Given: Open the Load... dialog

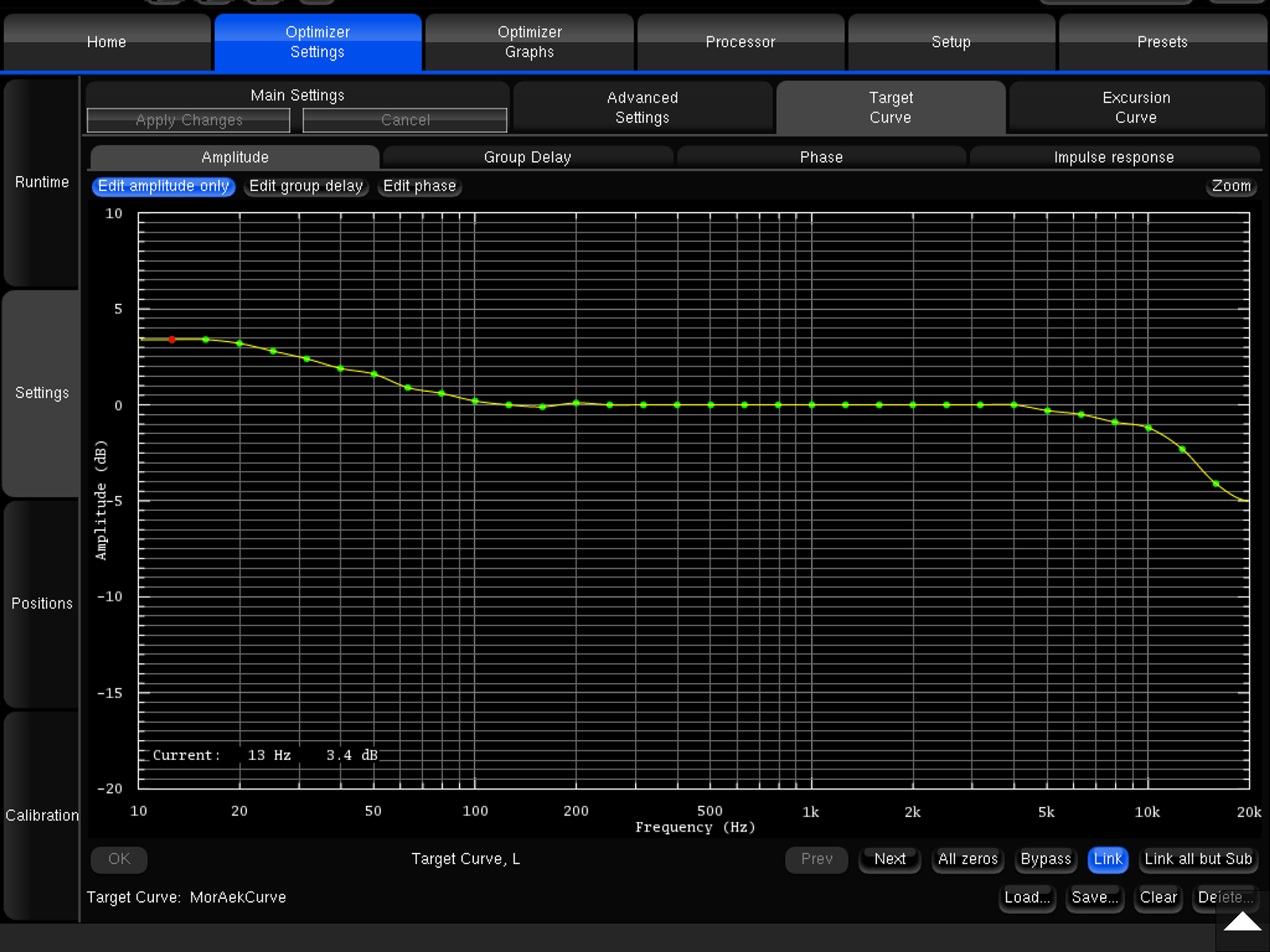Looking at the screenshot, I should (x=1026, y=897).
